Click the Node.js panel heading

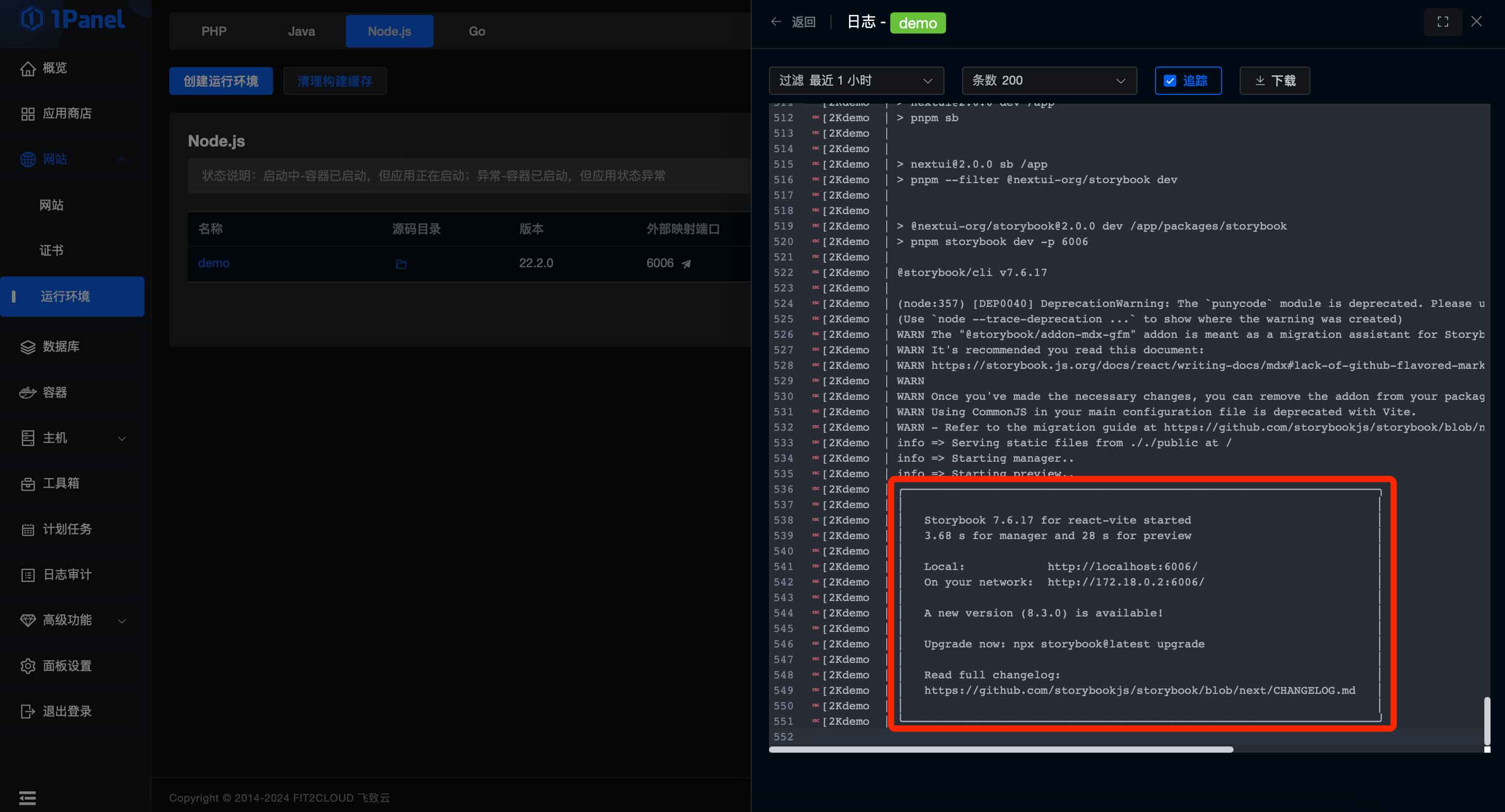[216, 141]
